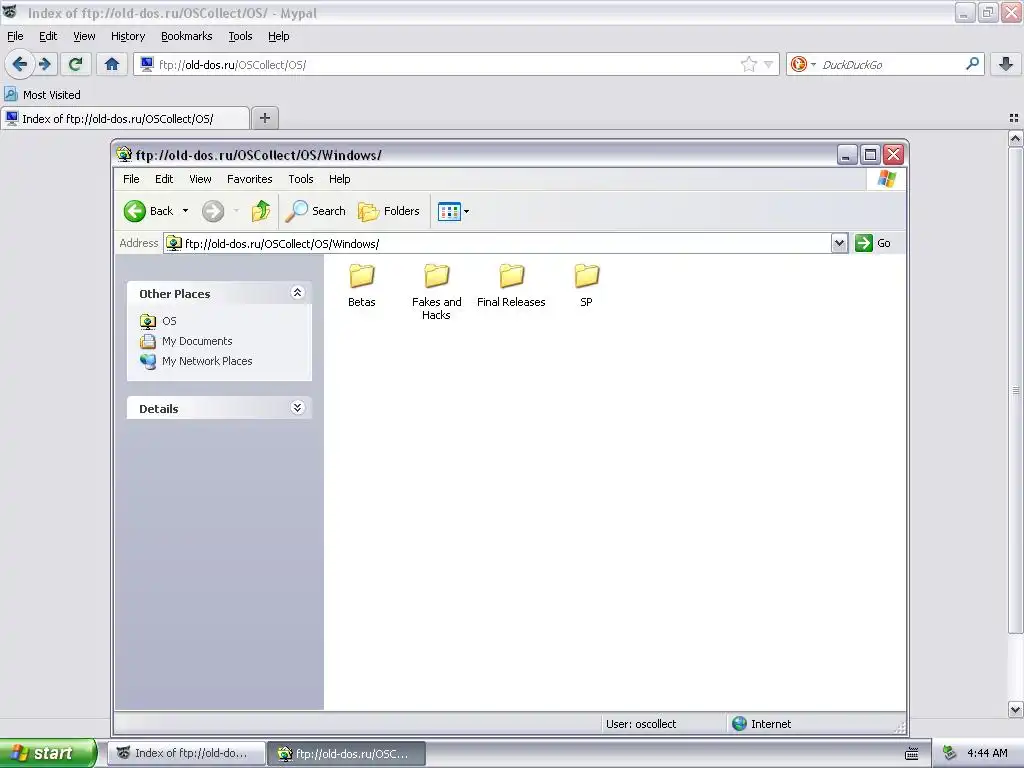Toggle the Folders pane in Explorer
Viewport: 1024px width, 768px height.
[x=389, y=211]
